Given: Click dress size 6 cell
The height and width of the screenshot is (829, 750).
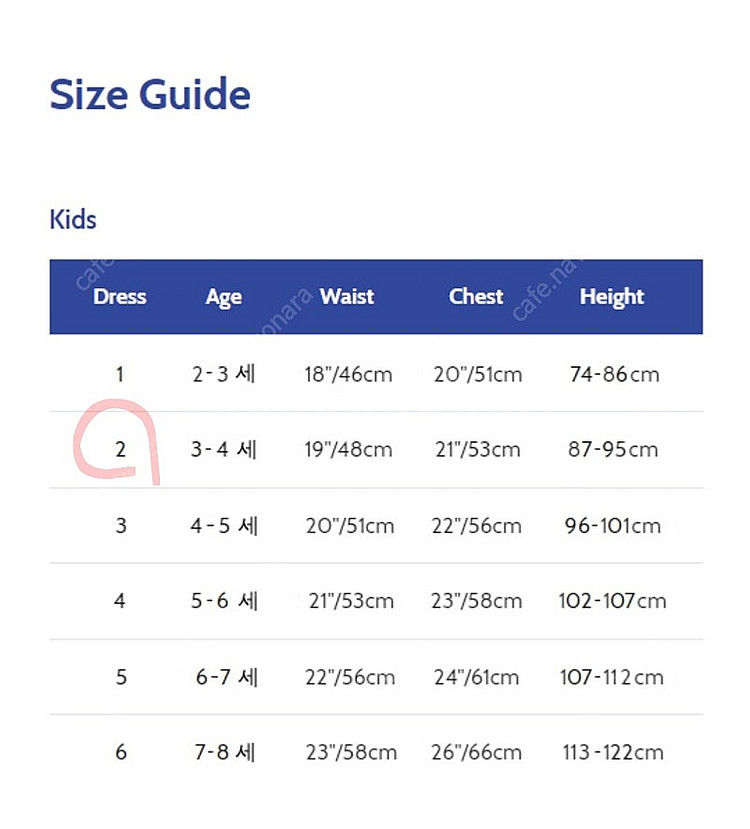Looking at the screenshot, I should coord(121,752).
